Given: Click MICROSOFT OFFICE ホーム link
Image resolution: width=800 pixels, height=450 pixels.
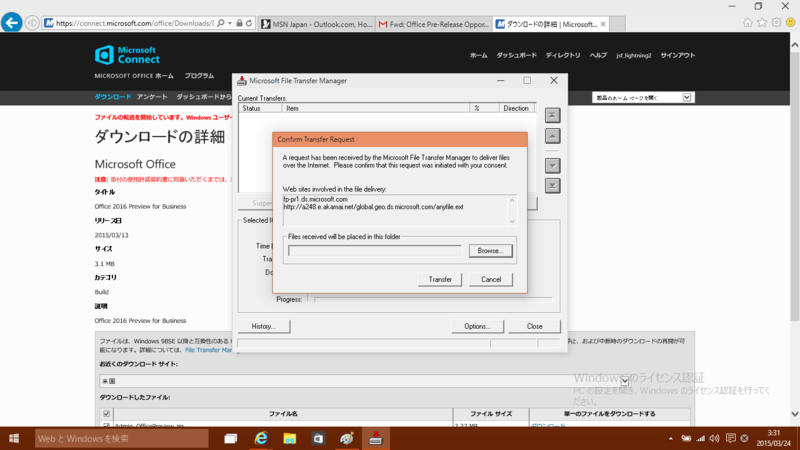Looking at the screenshot, I should pyautogui.click(x=134, y=76).
